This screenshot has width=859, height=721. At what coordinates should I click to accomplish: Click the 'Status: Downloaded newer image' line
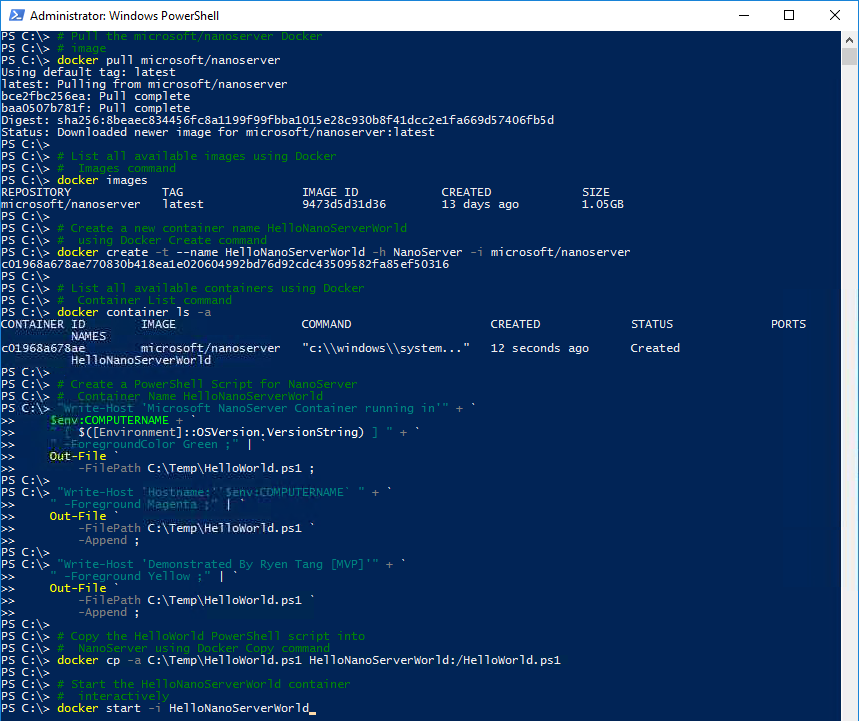coord(217,133)
